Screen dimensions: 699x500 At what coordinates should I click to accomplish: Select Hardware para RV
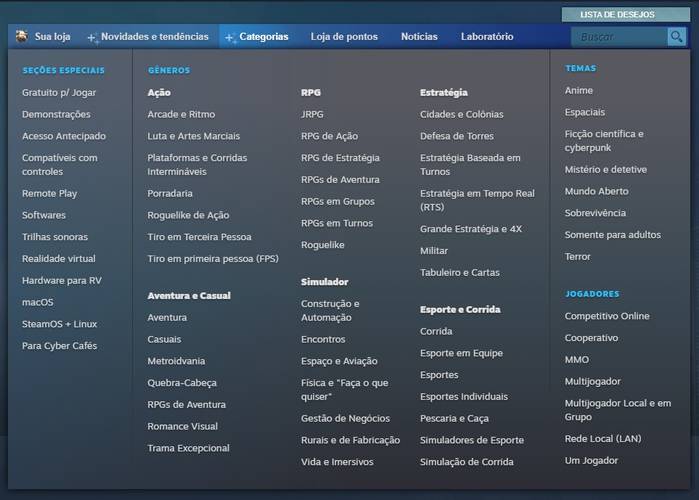coord(62,281)
